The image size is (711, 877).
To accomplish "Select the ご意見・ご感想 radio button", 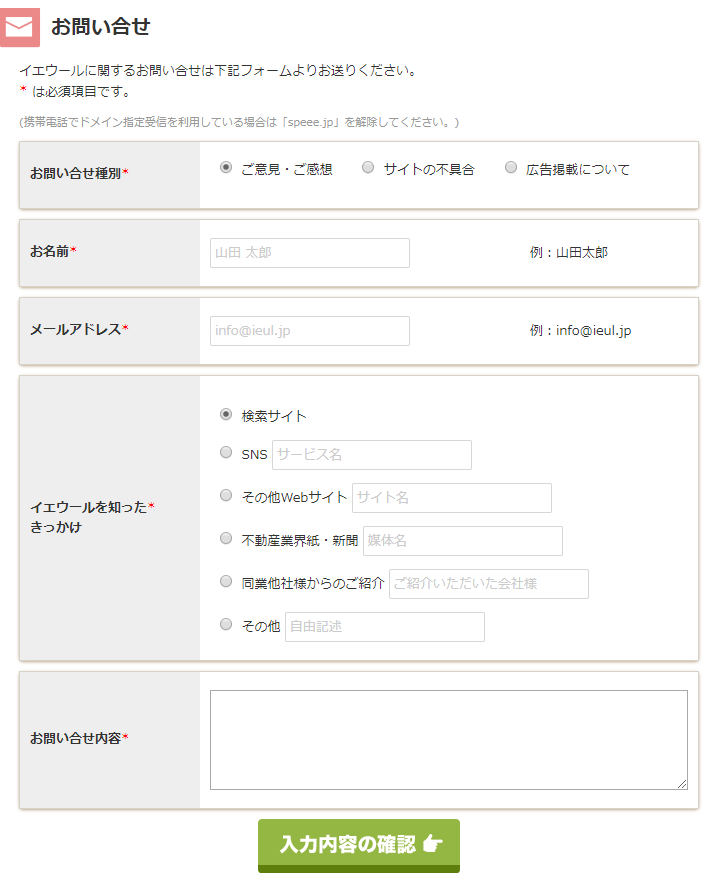I will coord(225,167).
